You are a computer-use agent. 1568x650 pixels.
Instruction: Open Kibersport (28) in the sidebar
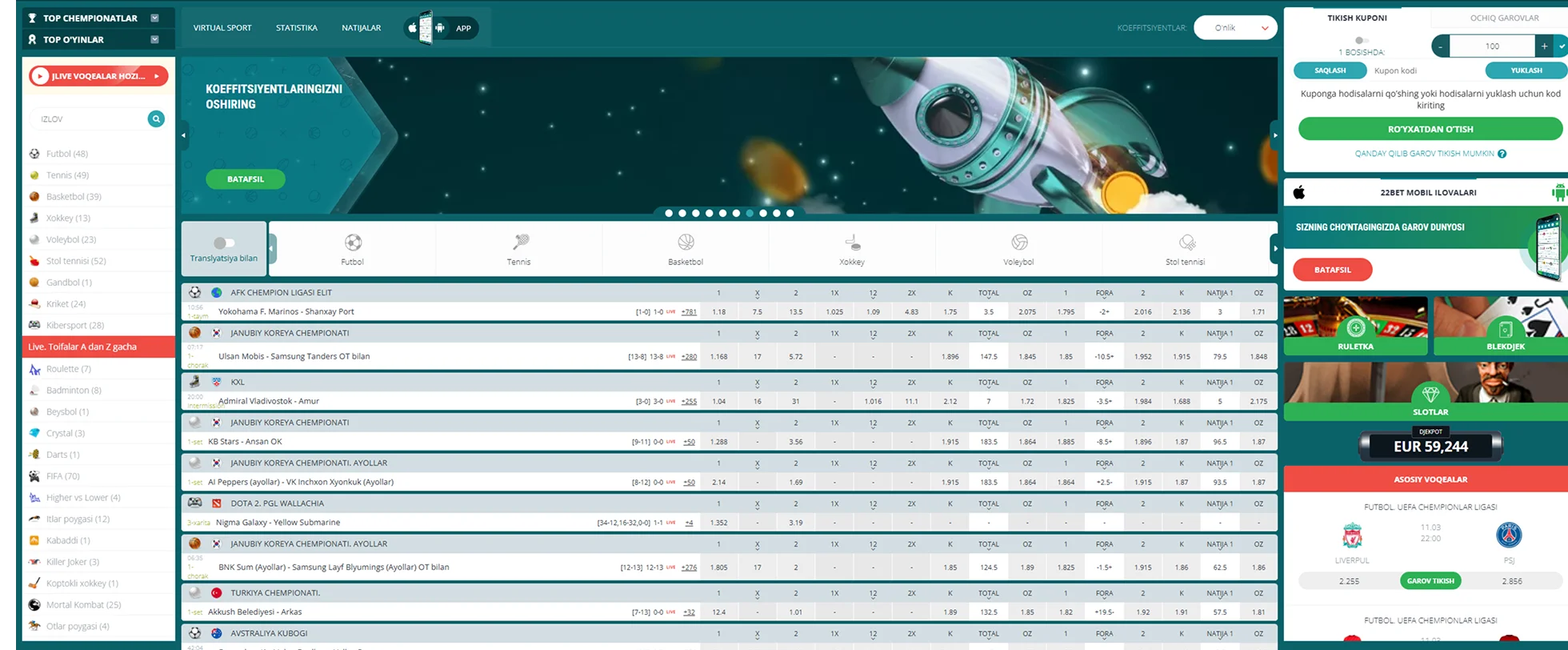[75, 326]
